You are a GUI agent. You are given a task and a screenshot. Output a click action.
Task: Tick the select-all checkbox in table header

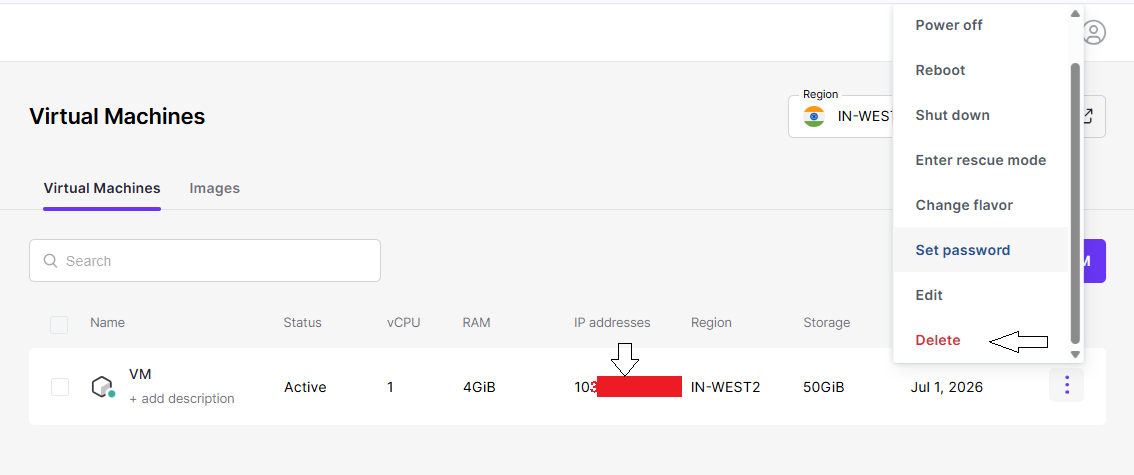pyautogui.click(x=59, y=325)
